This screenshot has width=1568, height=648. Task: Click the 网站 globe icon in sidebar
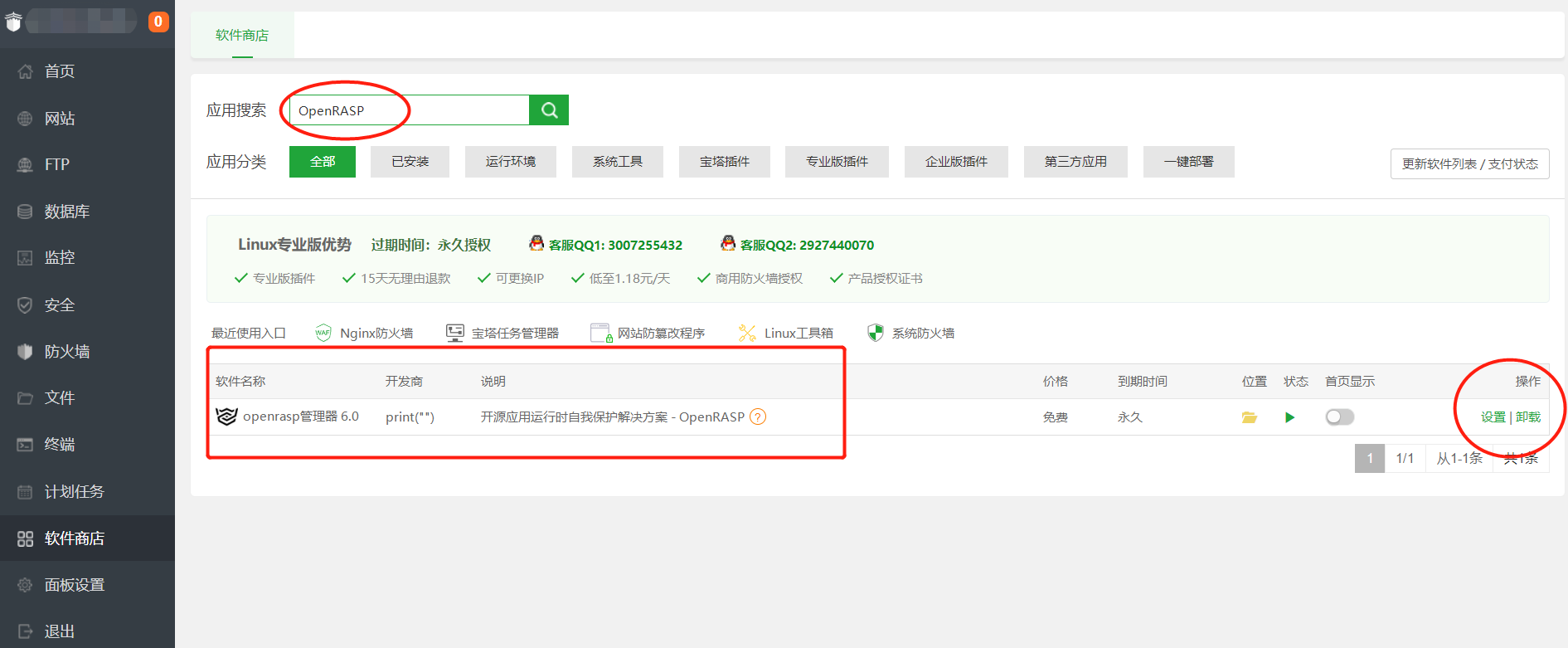(x=25, y=119)
